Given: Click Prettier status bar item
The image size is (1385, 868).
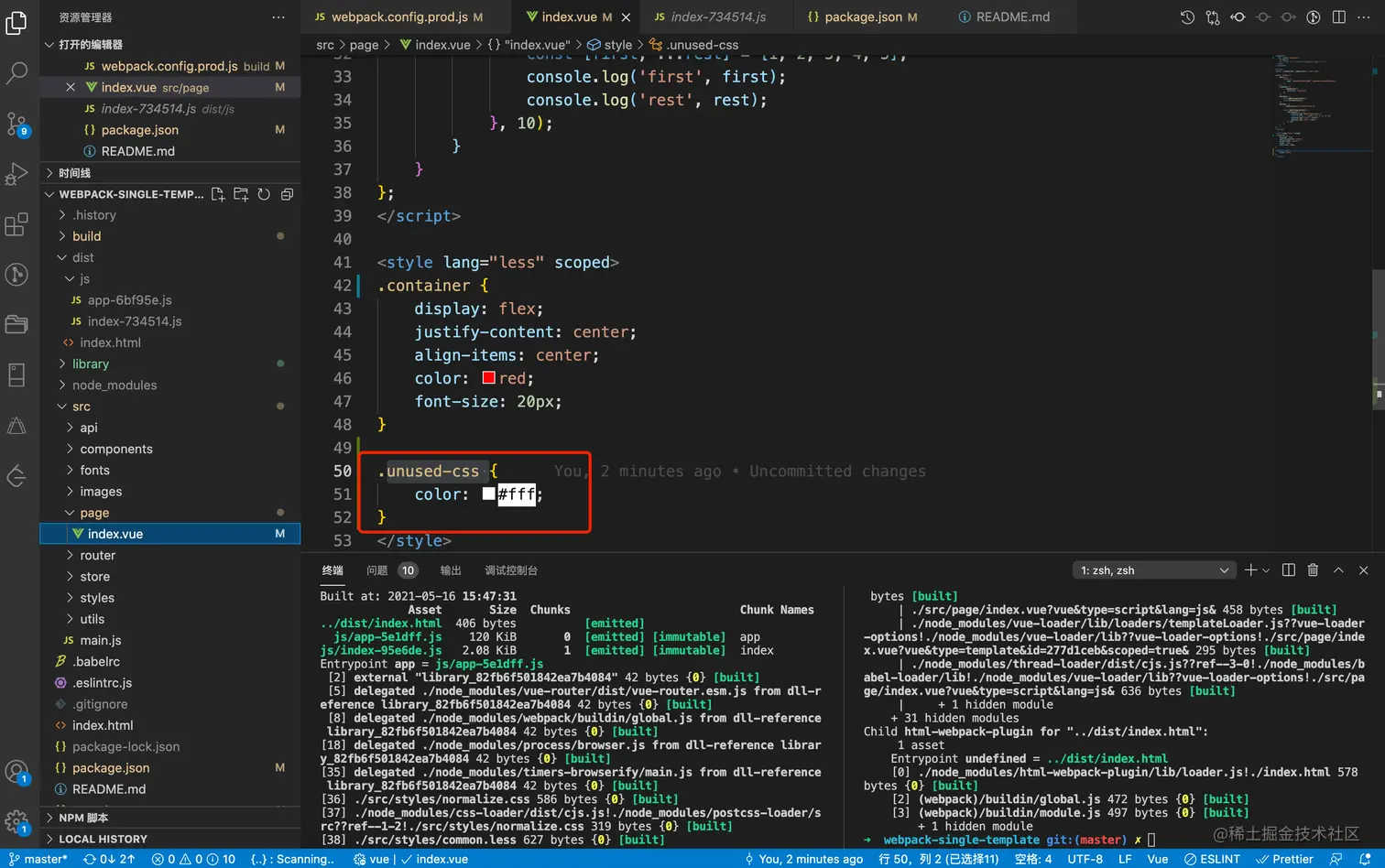Looking at the screenshot, I should tap(1284, 859).
